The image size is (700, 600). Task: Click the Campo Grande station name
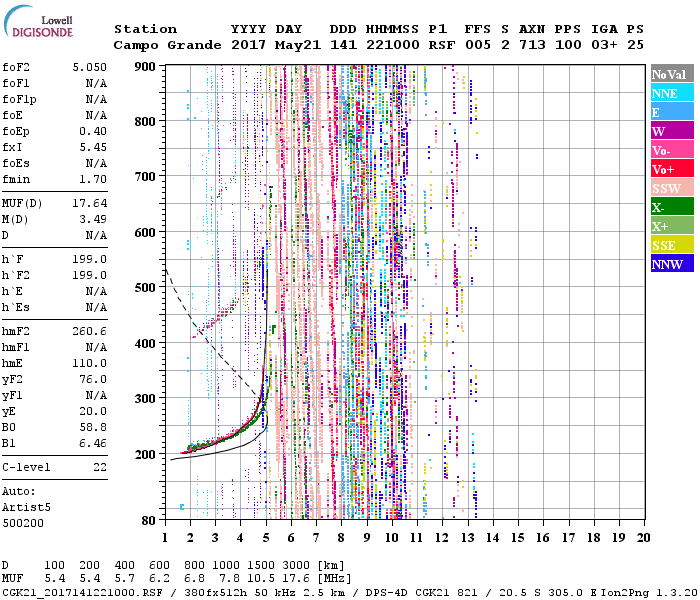[x=160, y=45]
